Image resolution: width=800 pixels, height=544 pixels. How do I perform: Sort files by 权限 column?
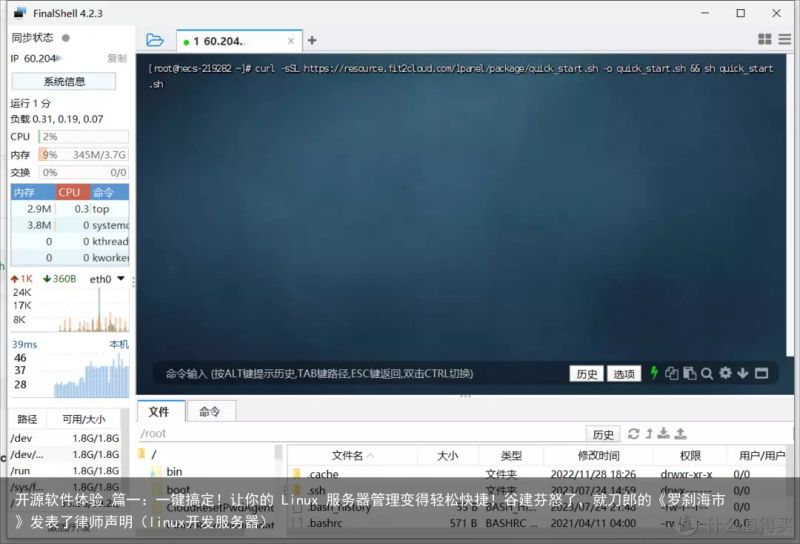690,455
